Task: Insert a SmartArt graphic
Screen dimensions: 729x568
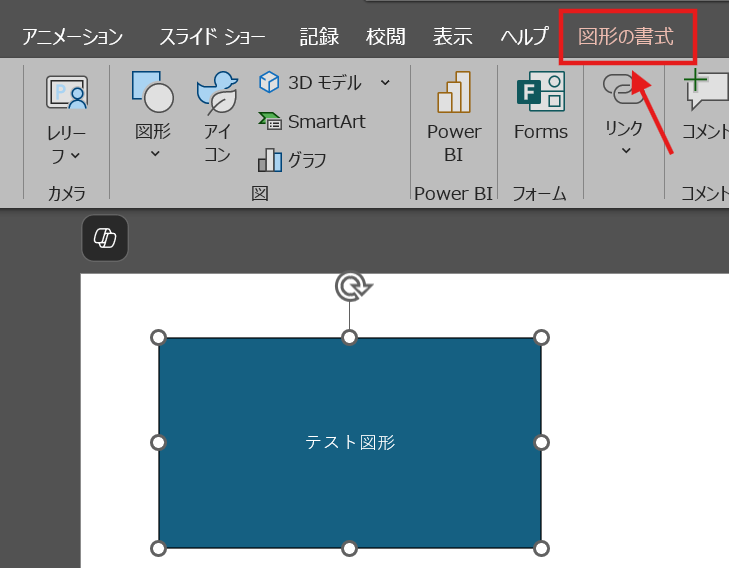Action: point(311,121)
